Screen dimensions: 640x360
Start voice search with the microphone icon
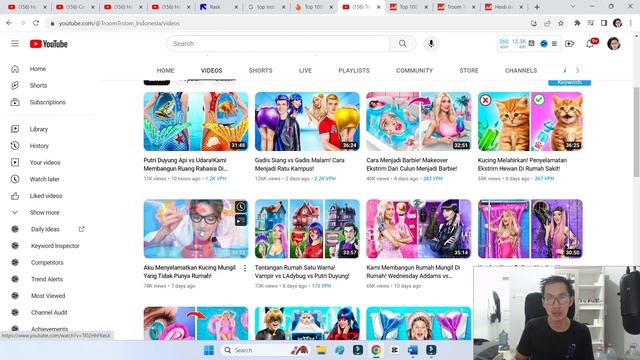point(431,44)
